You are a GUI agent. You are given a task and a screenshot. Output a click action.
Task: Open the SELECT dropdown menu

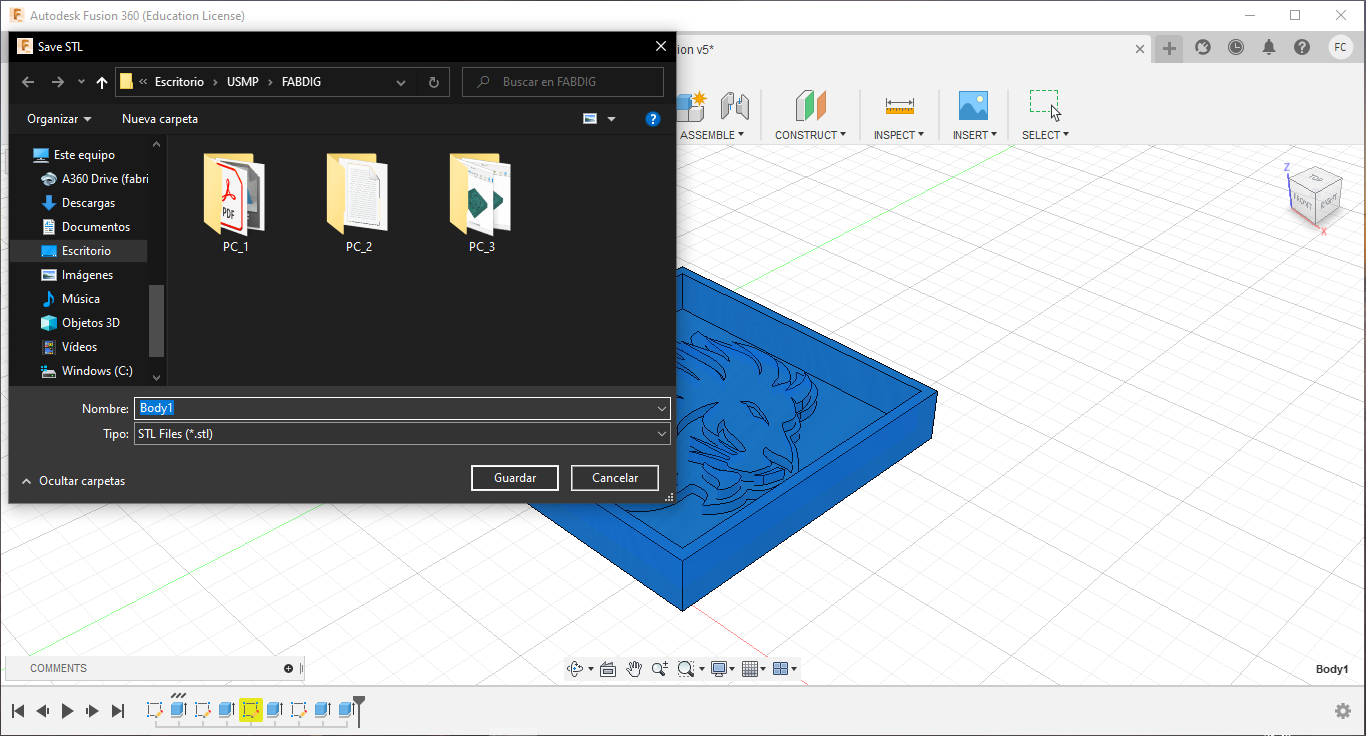point(1045,135)
